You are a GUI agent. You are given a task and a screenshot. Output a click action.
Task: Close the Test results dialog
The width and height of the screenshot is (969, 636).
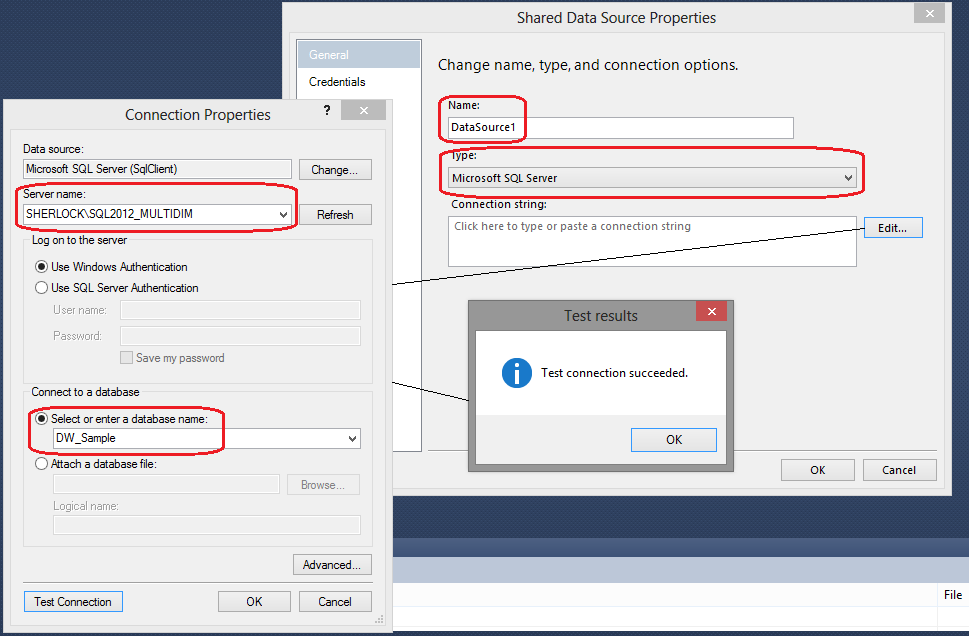point(711,312)
